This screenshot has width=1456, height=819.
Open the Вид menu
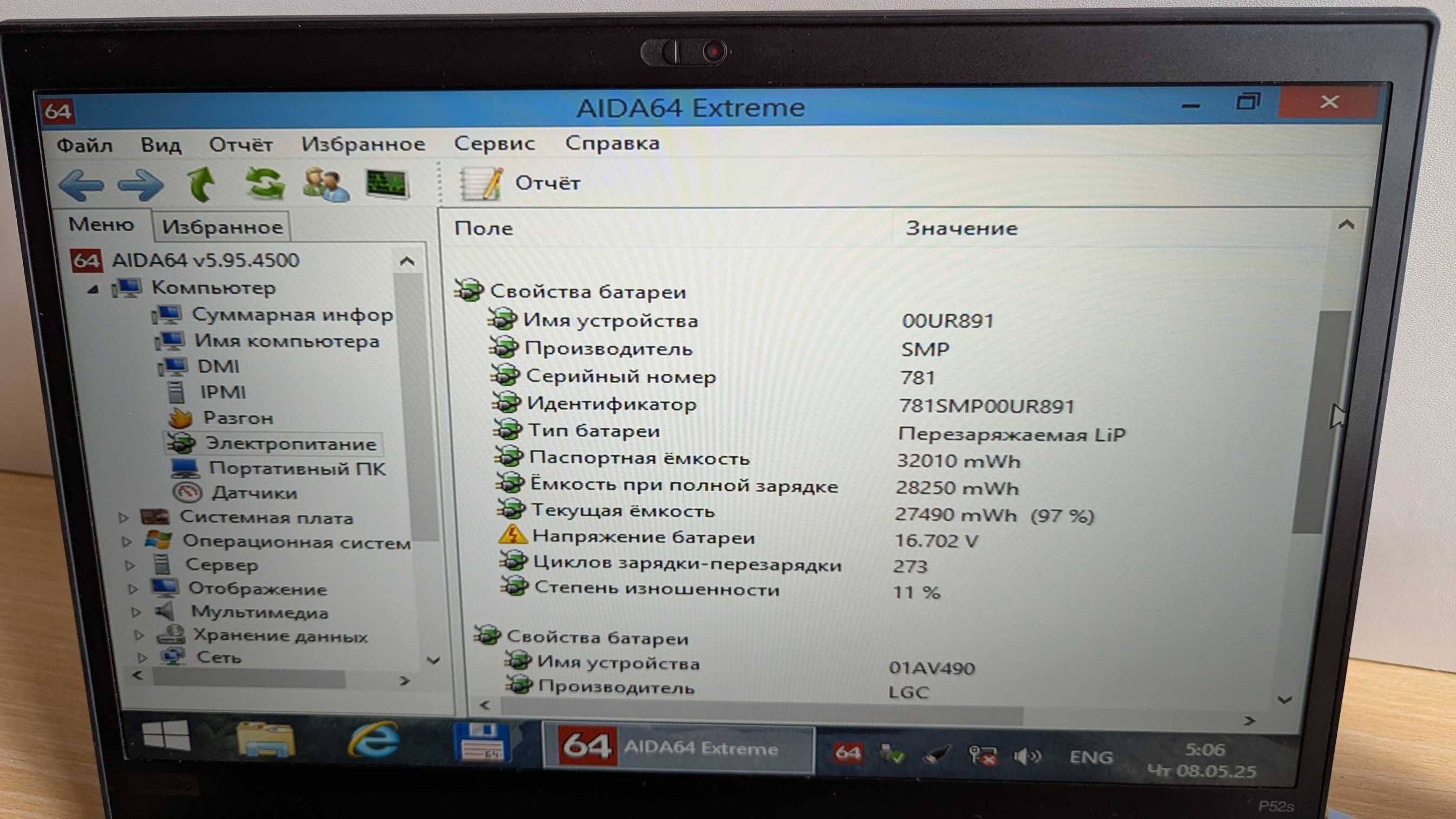pyautogui.click(x=161, y=145)
